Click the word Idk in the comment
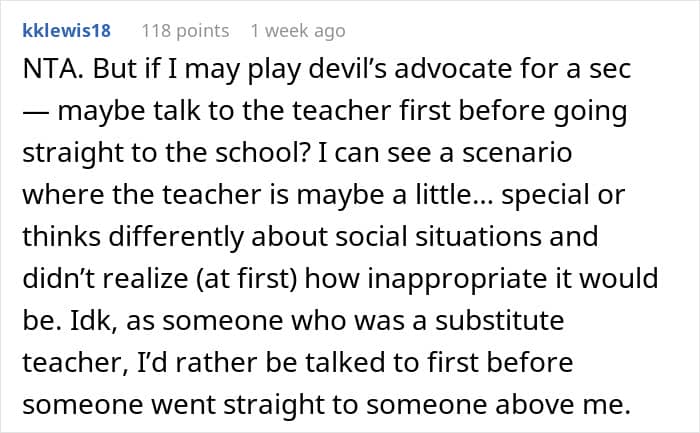The width and height of the screenshot is (700, 433). pos(93,321)
